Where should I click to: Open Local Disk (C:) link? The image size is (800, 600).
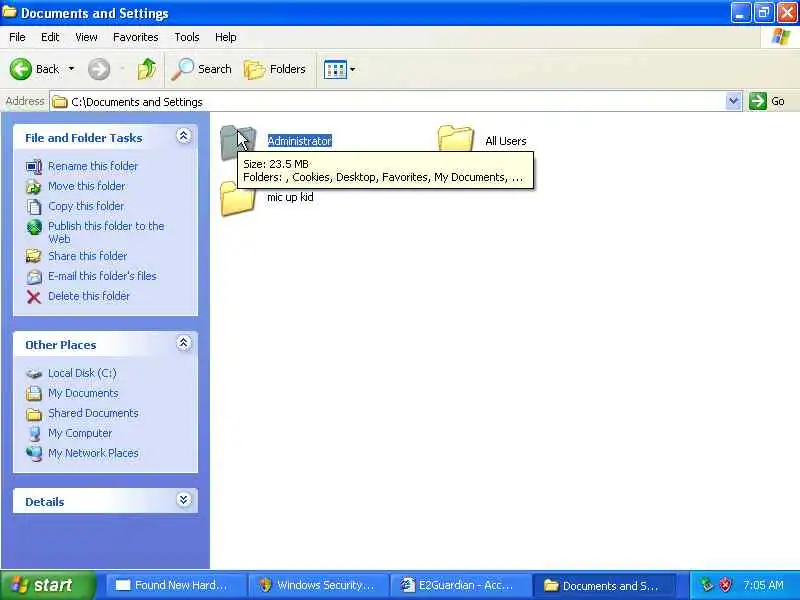(x=82, y=373)
